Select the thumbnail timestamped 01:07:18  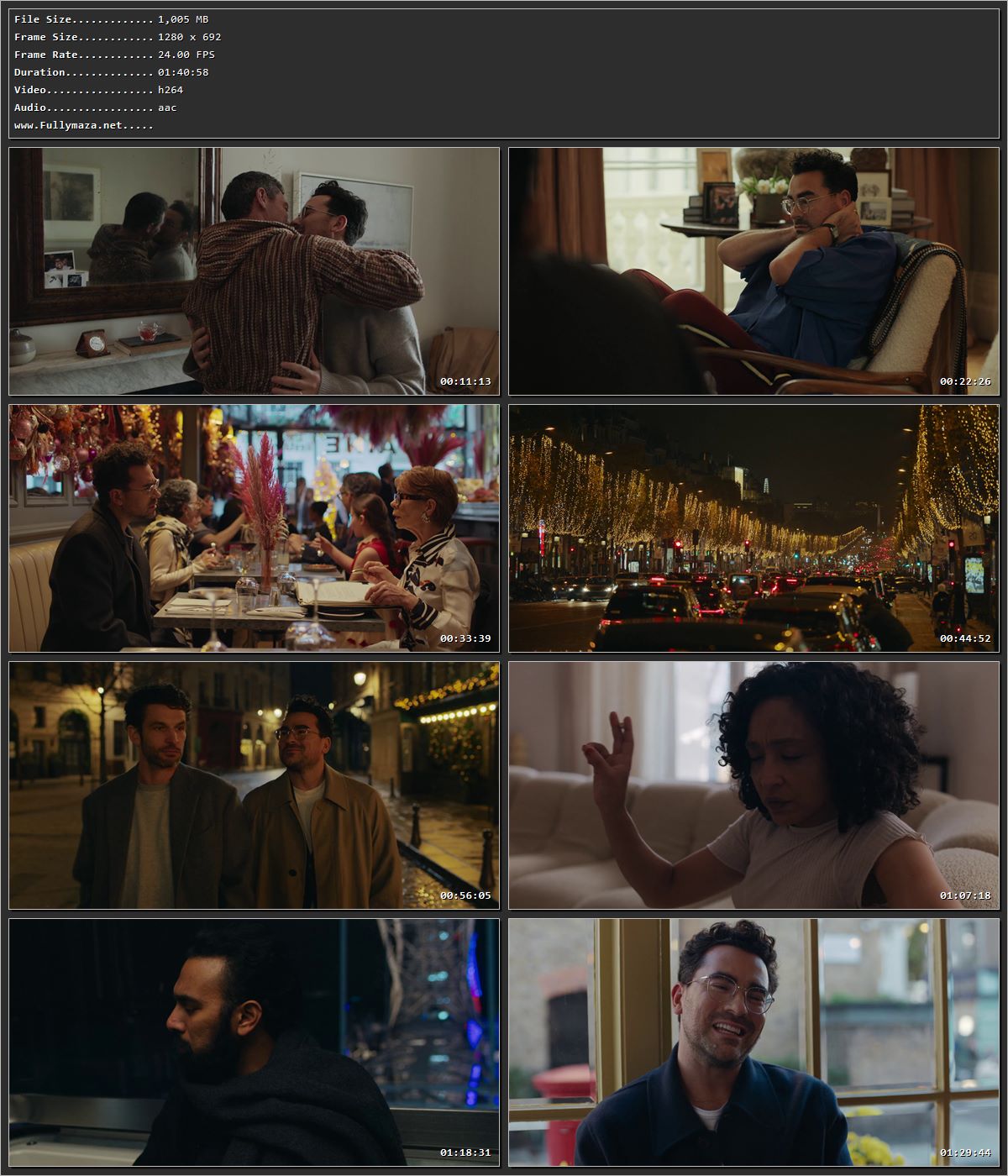[x=753, y=785]
